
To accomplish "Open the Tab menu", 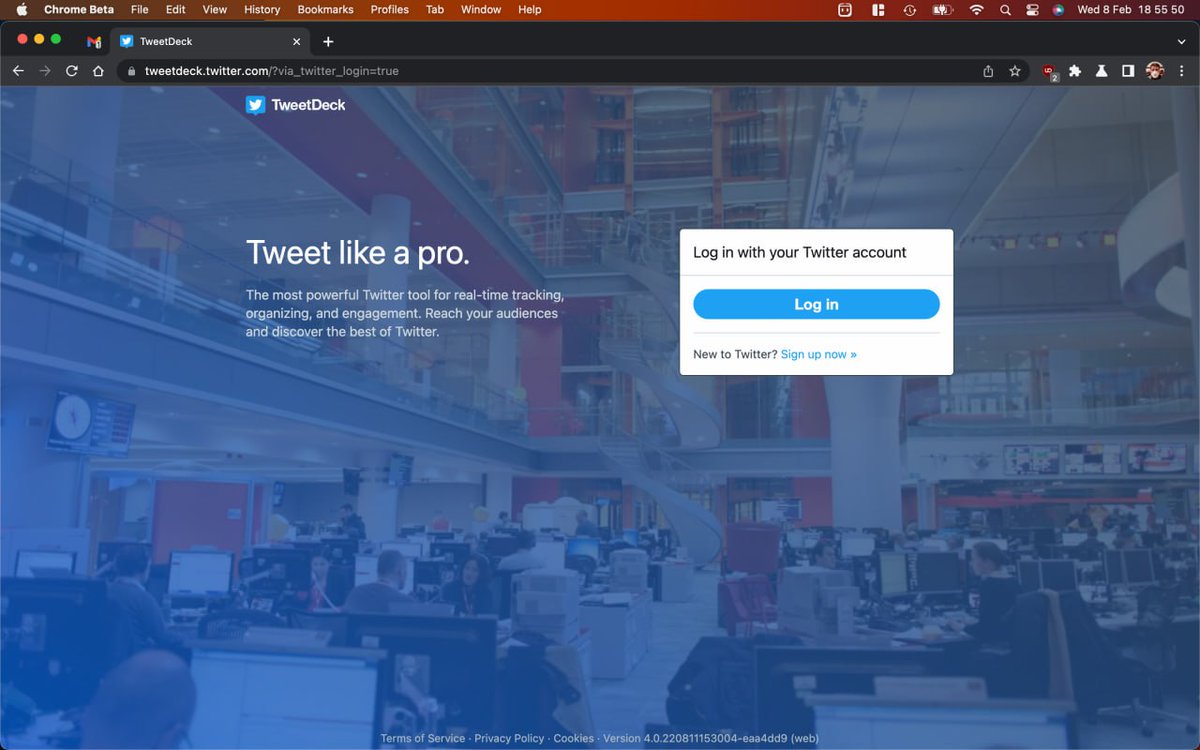I will (435, 10).
